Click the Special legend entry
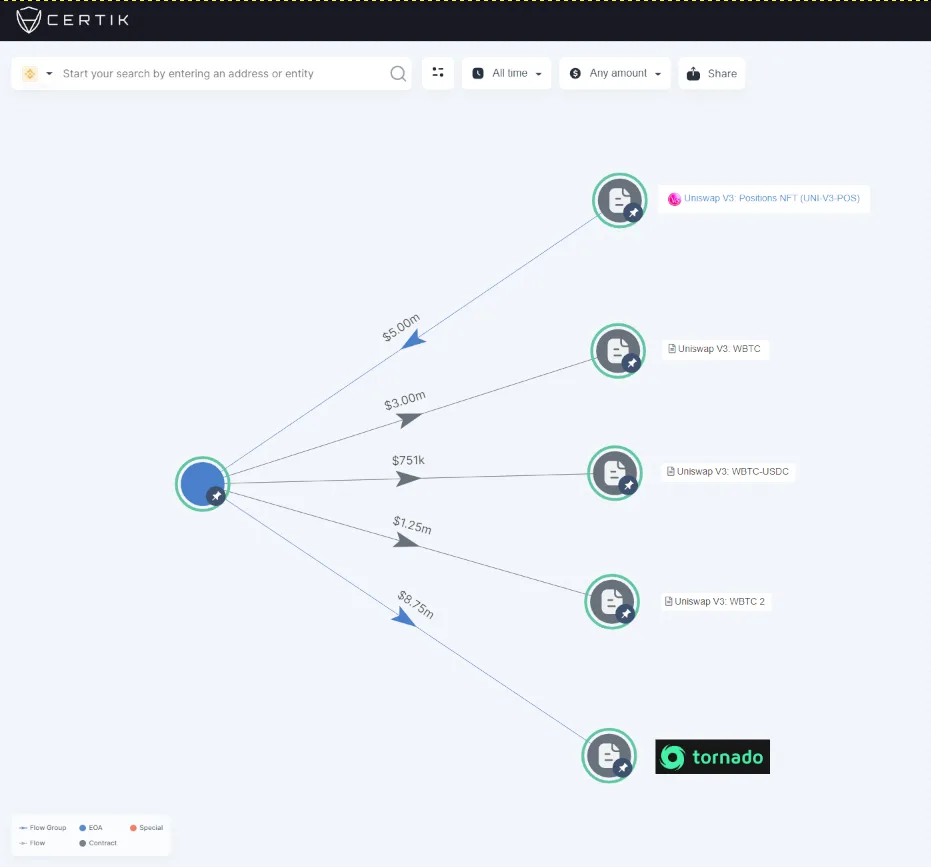This screenshot has height=867, width=931. click(147, 828)
